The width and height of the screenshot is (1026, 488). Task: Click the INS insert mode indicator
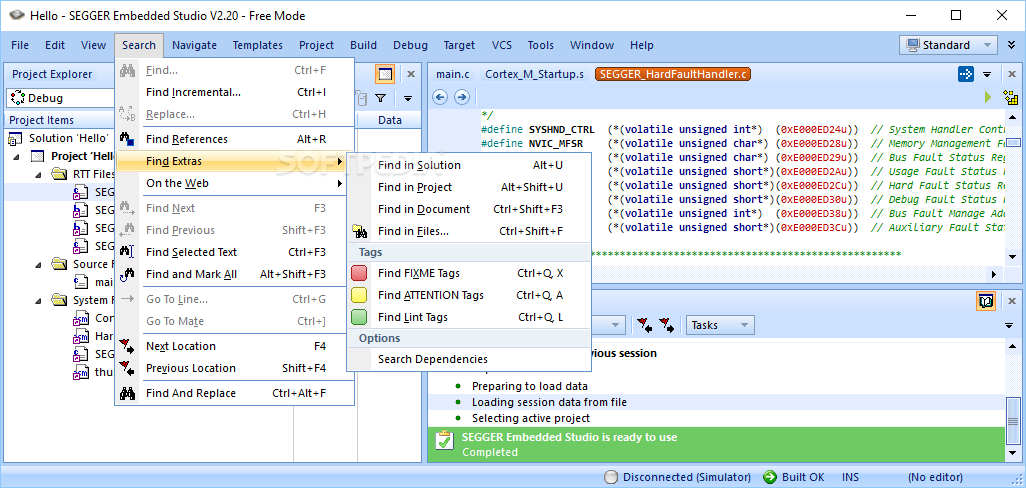point(851,477)
